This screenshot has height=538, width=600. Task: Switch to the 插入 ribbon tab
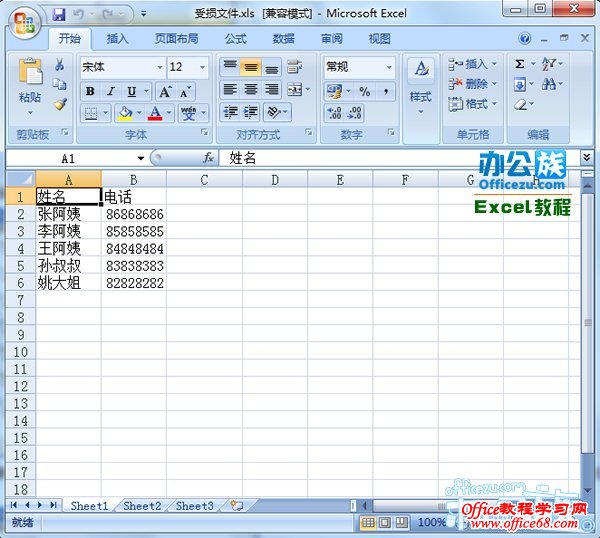pos(117,39)
